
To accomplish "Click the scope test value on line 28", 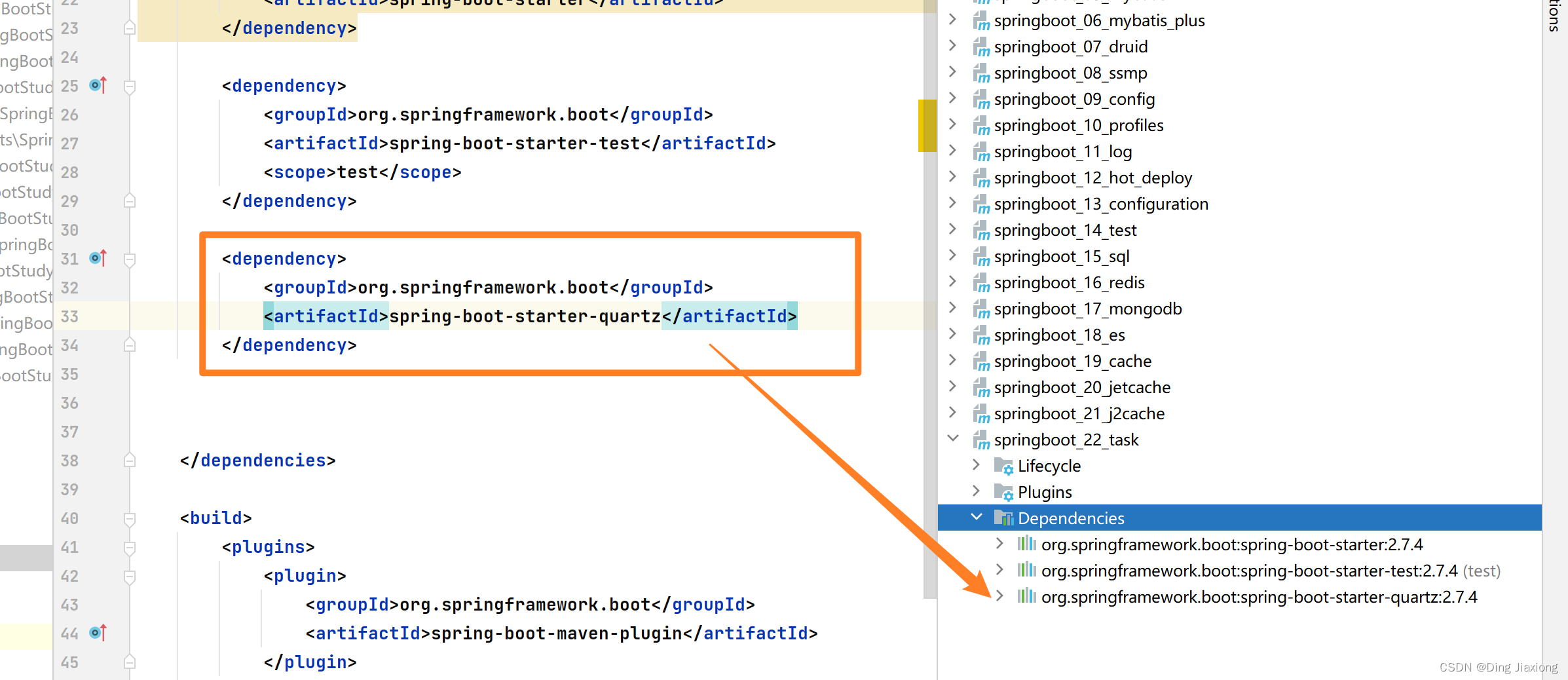I will (x=358, y=172).
